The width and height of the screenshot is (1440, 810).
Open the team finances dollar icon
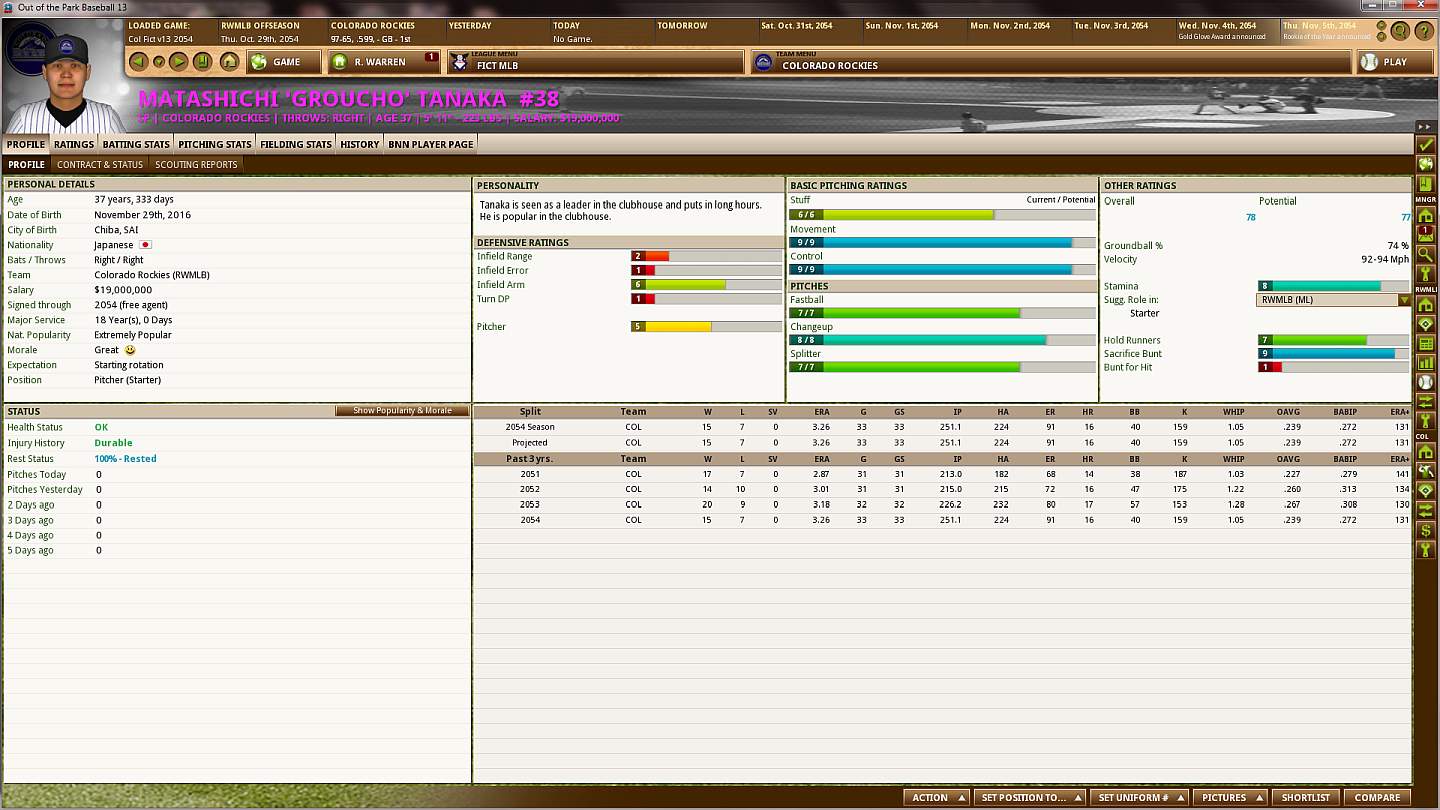point(1426,530)
